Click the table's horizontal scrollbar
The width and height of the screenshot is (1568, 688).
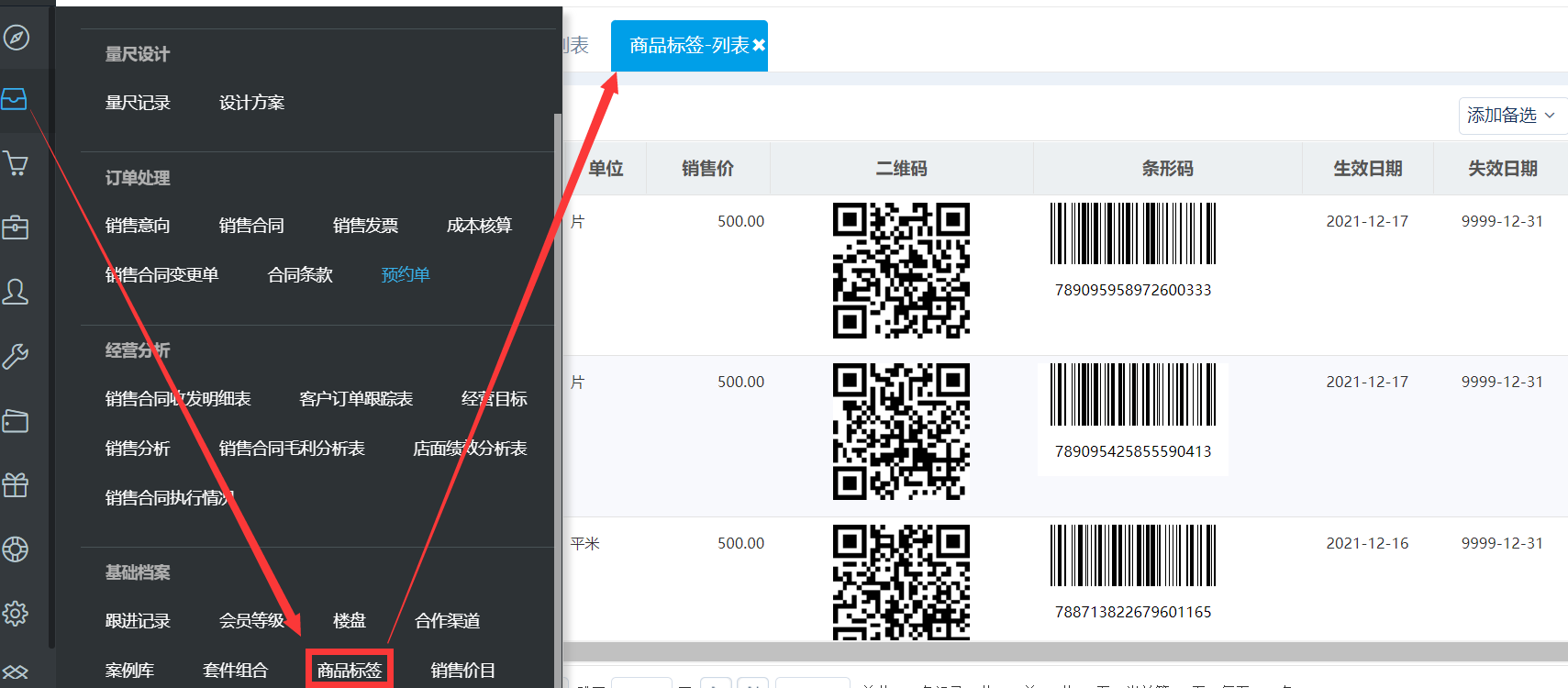1064,651
